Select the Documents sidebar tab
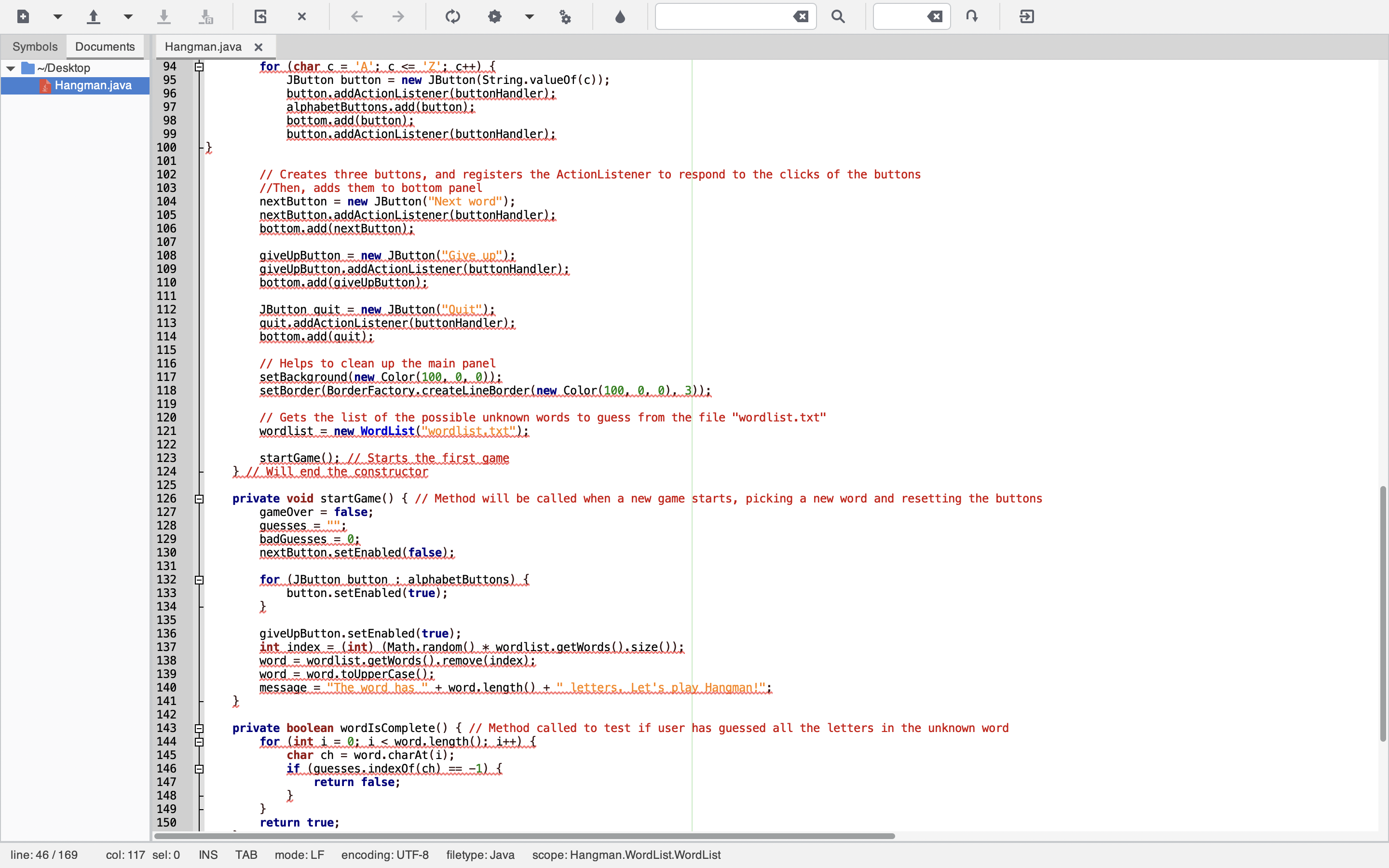Viewport: 1389px width, 868px height. tap(105, 46)
